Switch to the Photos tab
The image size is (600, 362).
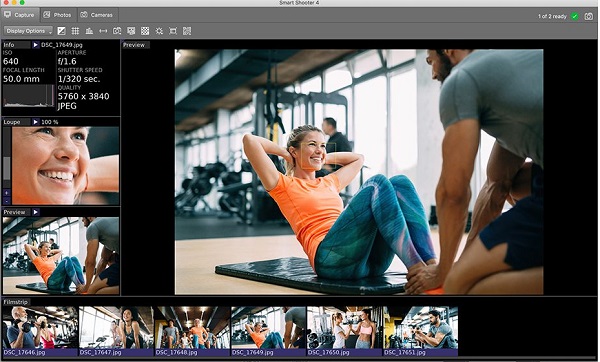pyautogui.click(x=58, y=15)
